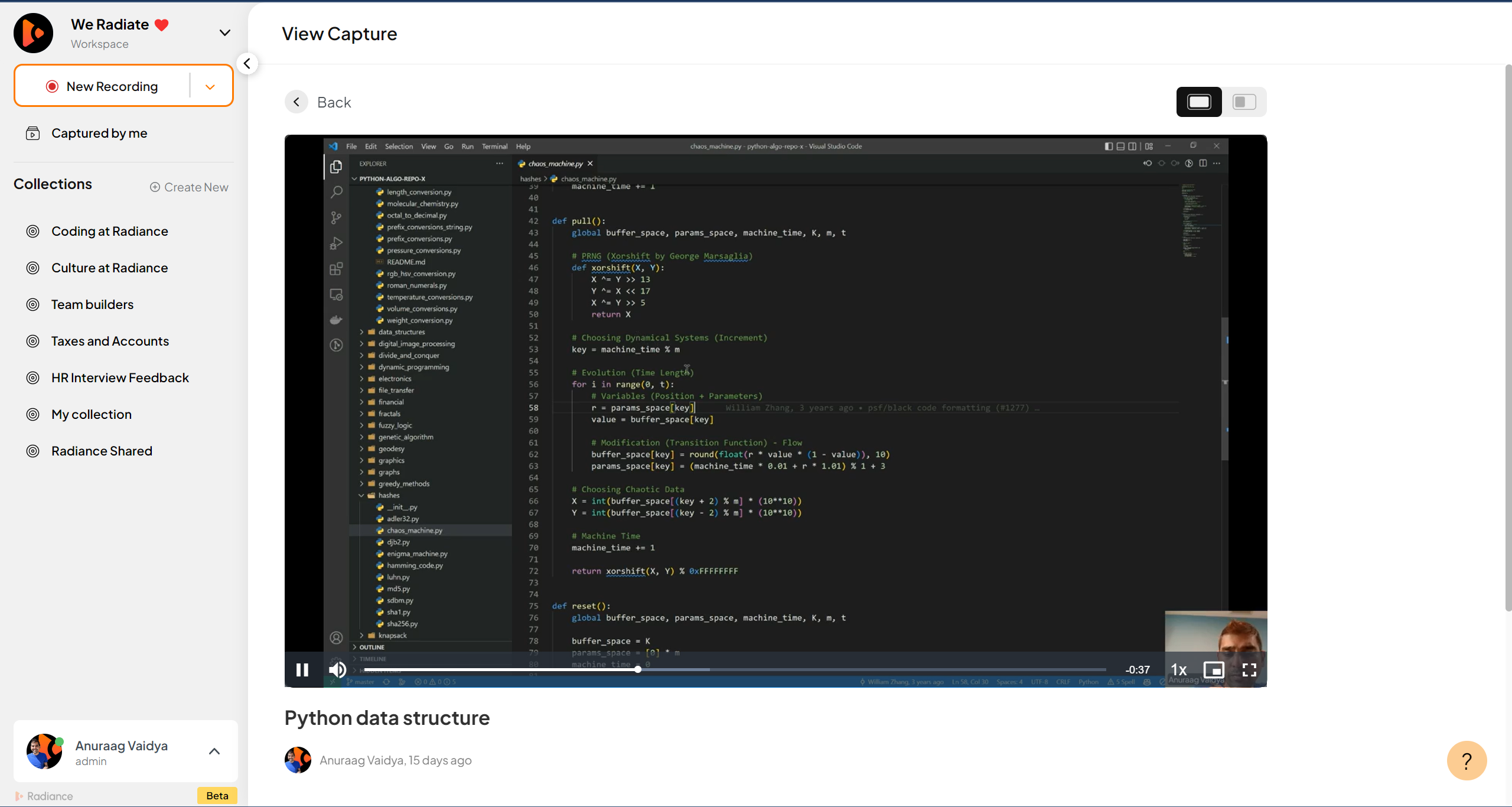Open Team builders collection
Screen dimensions: 1512x807
[93, 305]
